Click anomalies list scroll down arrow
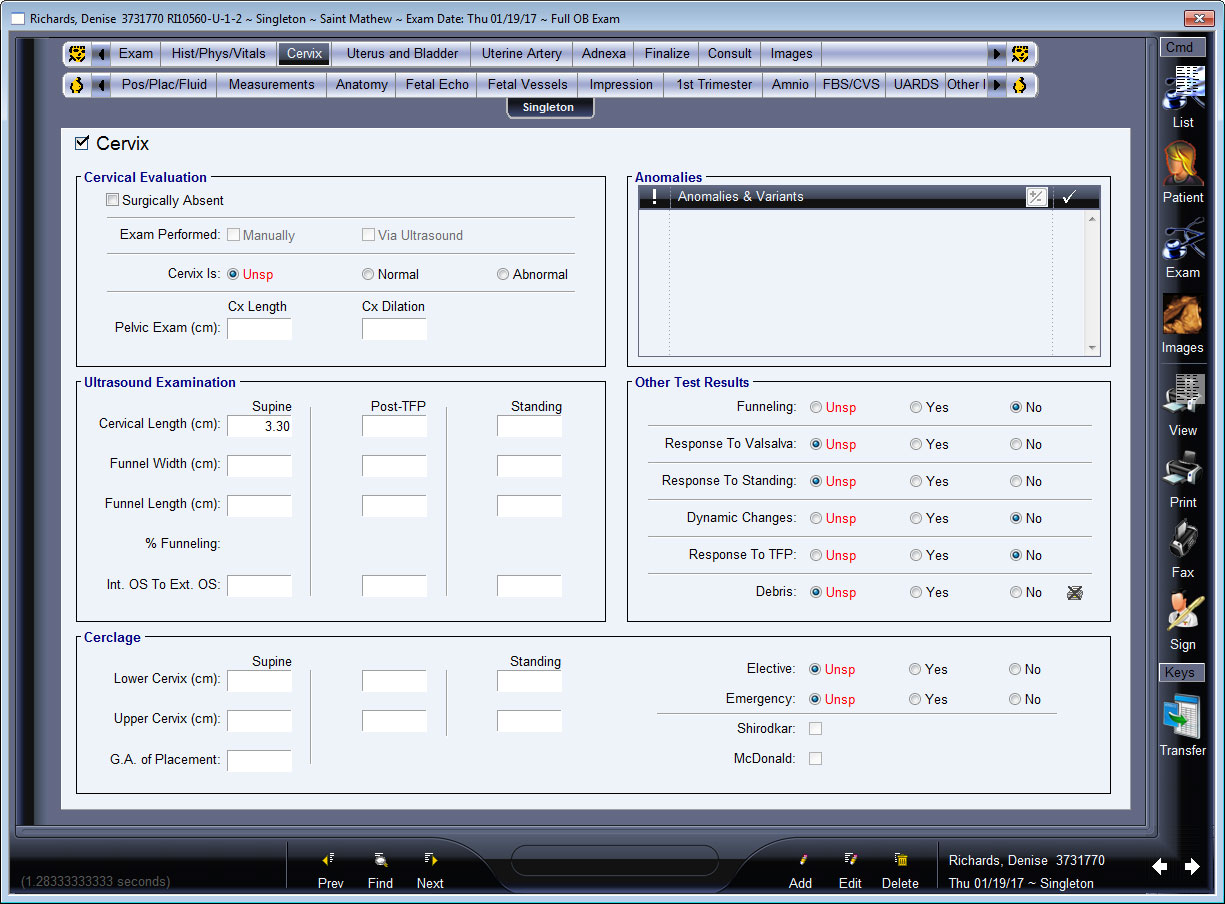Image resolution: width=1225 pixels, height=904 pixels. coord(1091,347)
